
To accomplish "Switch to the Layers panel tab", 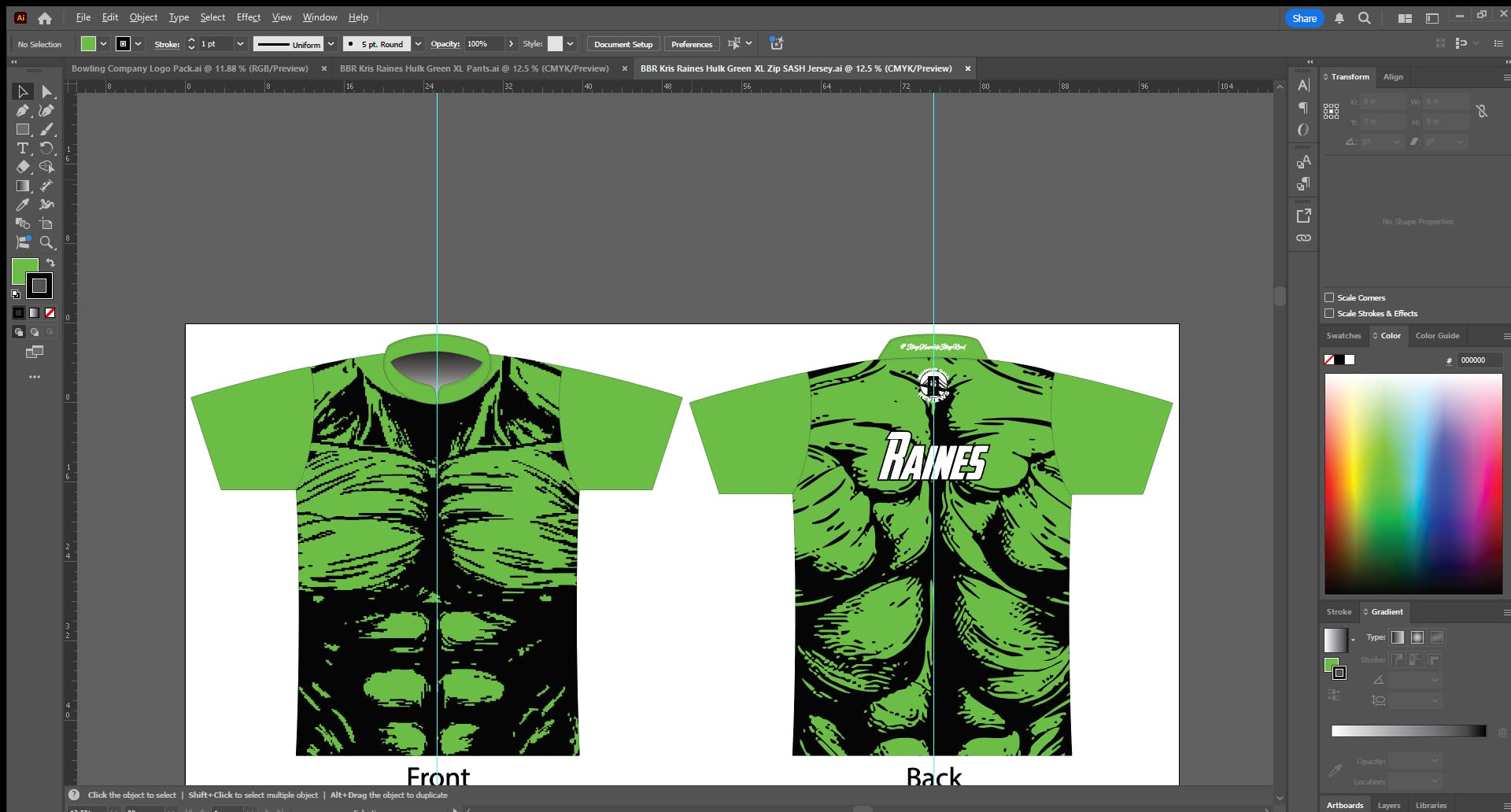I will pos(1389,805).
